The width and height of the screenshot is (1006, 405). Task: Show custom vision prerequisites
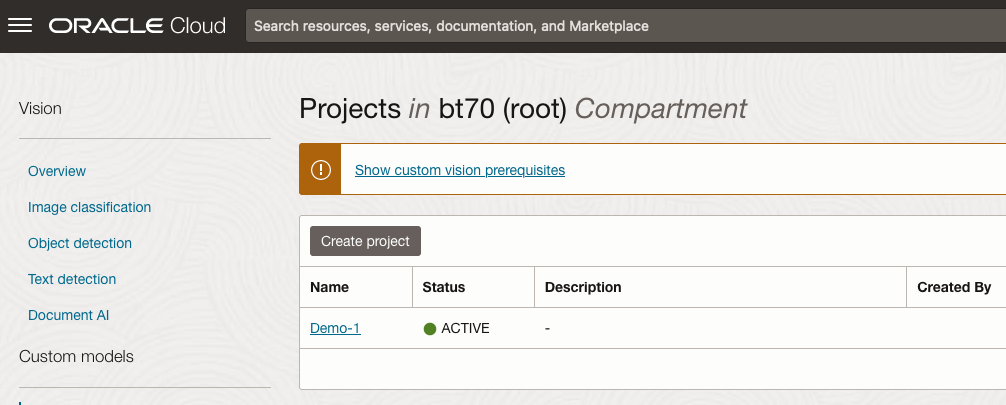[x=460, y=170]
